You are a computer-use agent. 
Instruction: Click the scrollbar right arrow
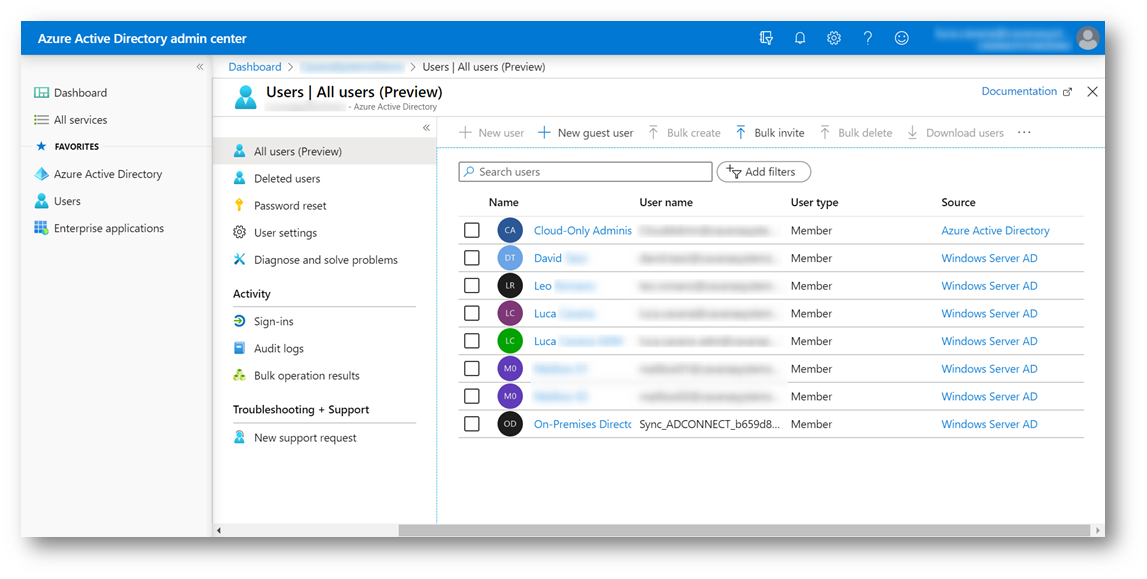(x=1096, y=530)
